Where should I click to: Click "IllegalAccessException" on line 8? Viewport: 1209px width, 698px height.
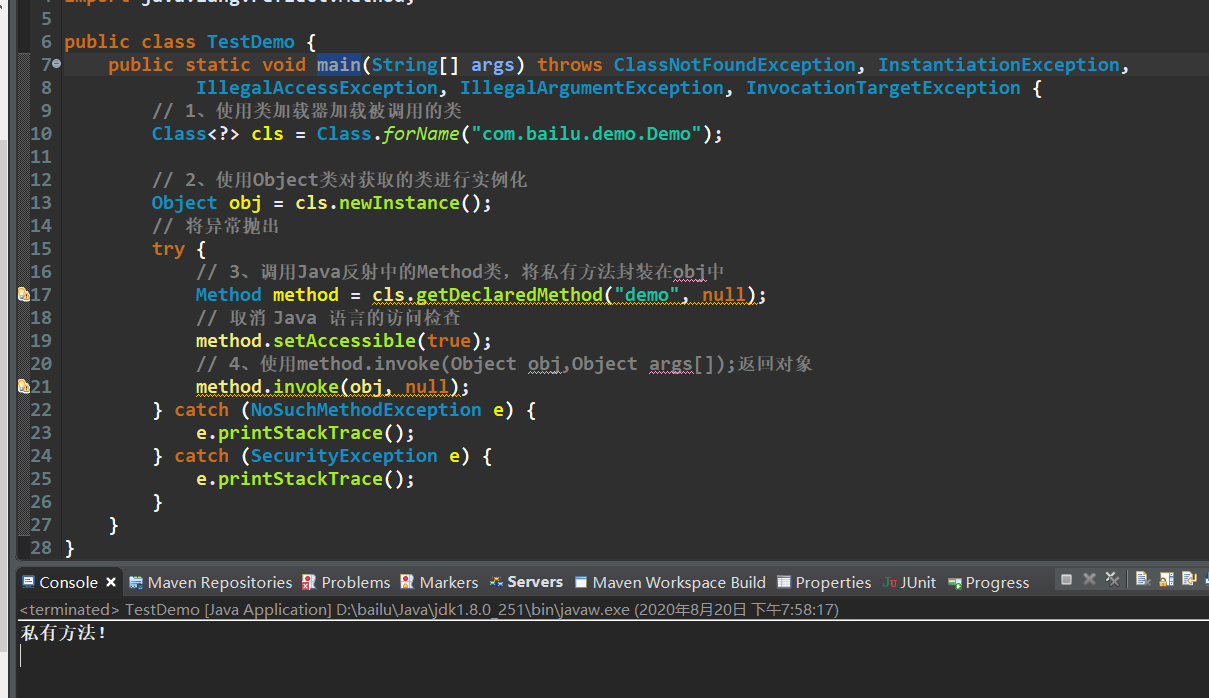317,88
